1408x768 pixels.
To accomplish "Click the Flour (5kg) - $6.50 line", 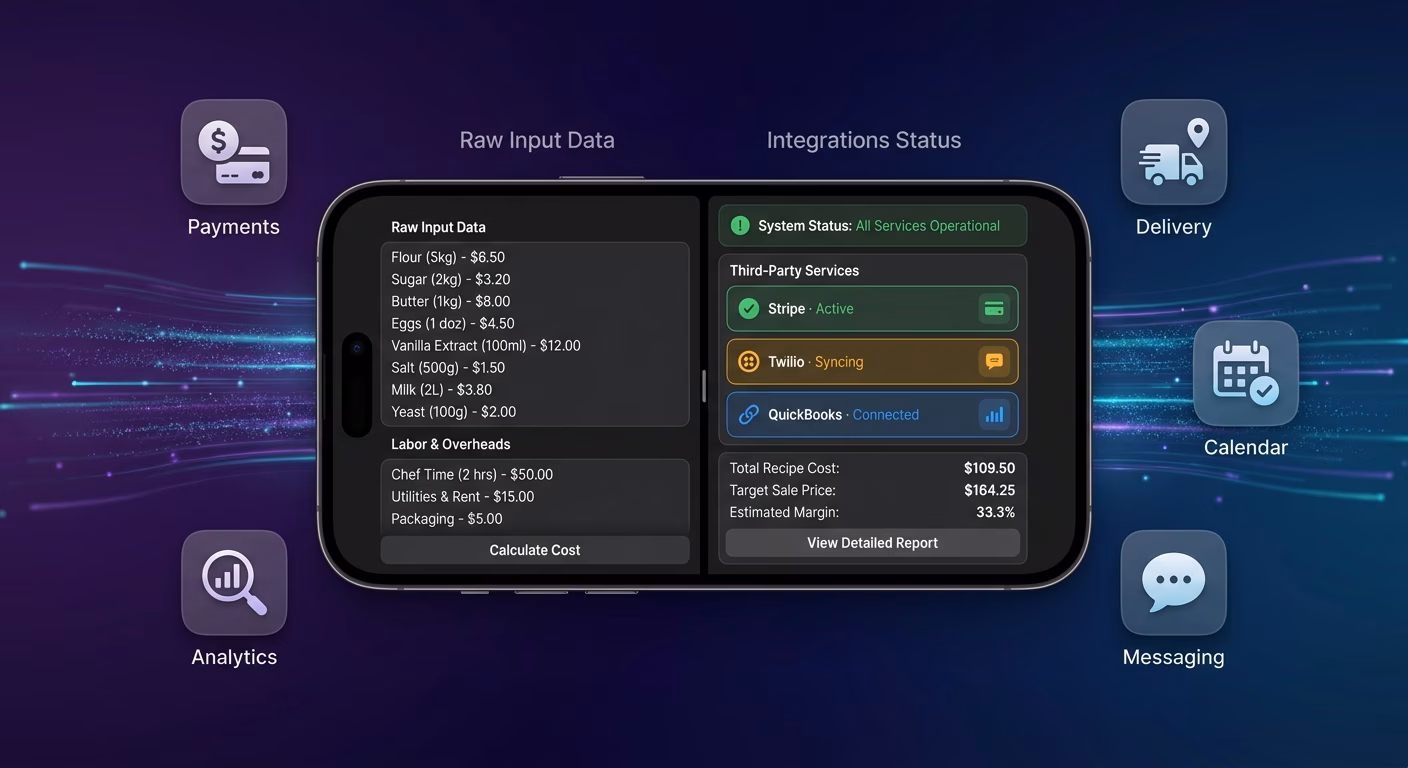I will coord(448,257).
